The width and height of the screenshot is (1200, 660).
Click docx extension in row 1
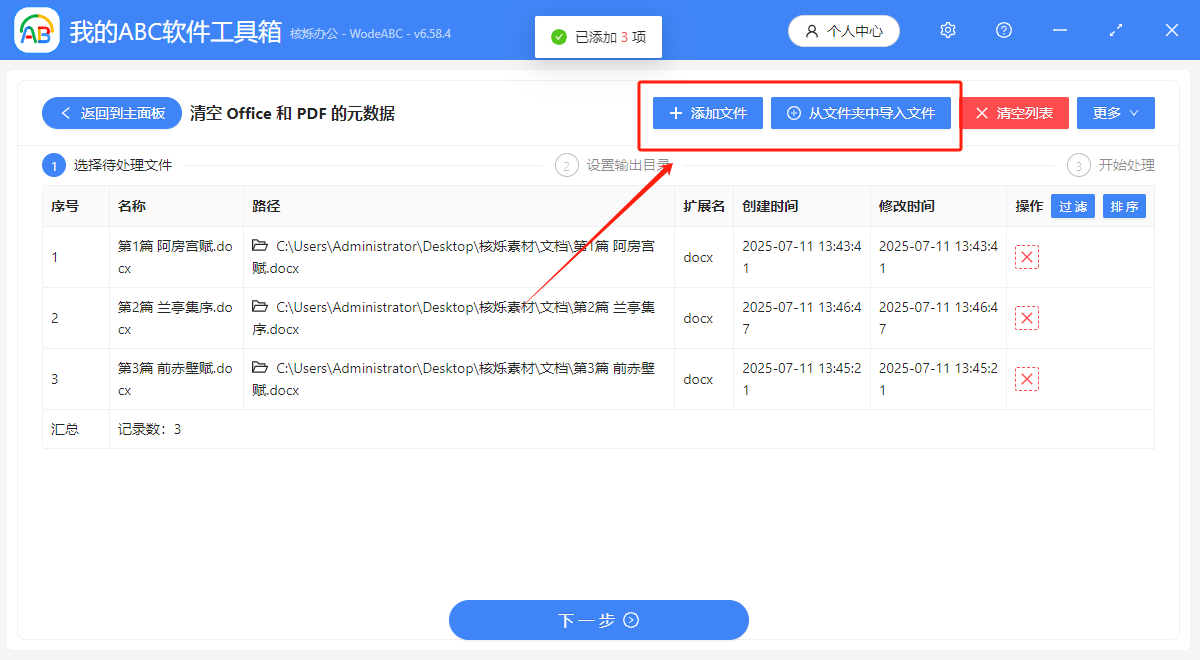pyautogui.click(x=698, y=257)
